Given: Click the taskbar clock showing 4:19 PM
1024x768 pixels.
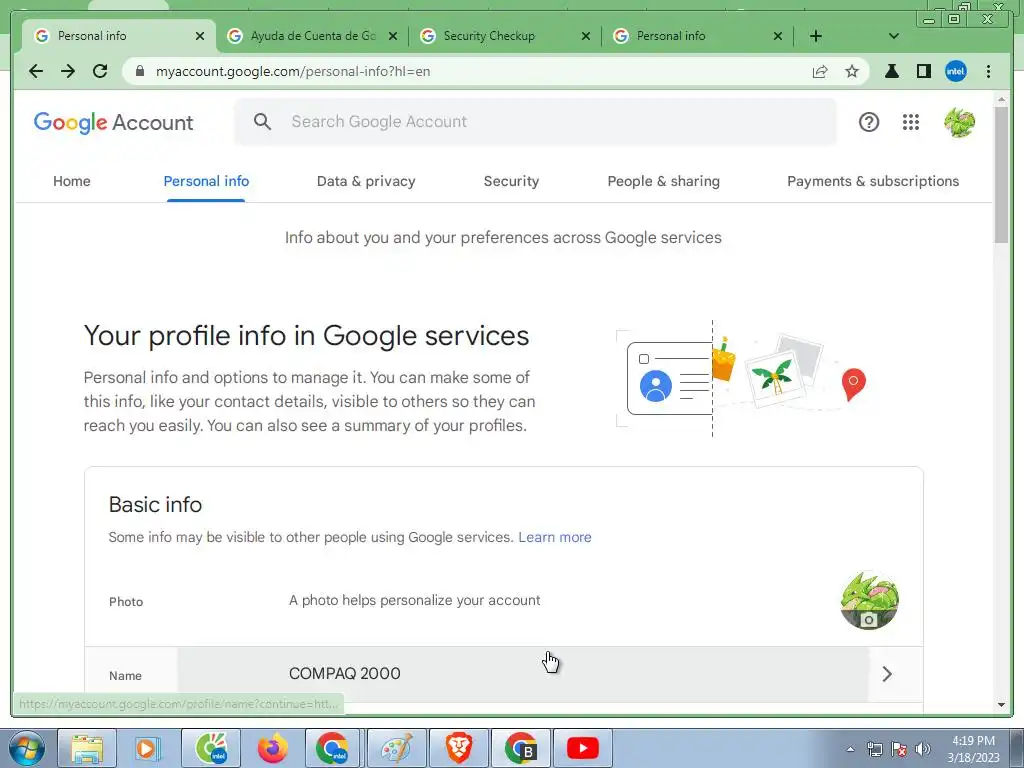Looking at the screenshot, I should pyautogui.click(x=973, y=749).
